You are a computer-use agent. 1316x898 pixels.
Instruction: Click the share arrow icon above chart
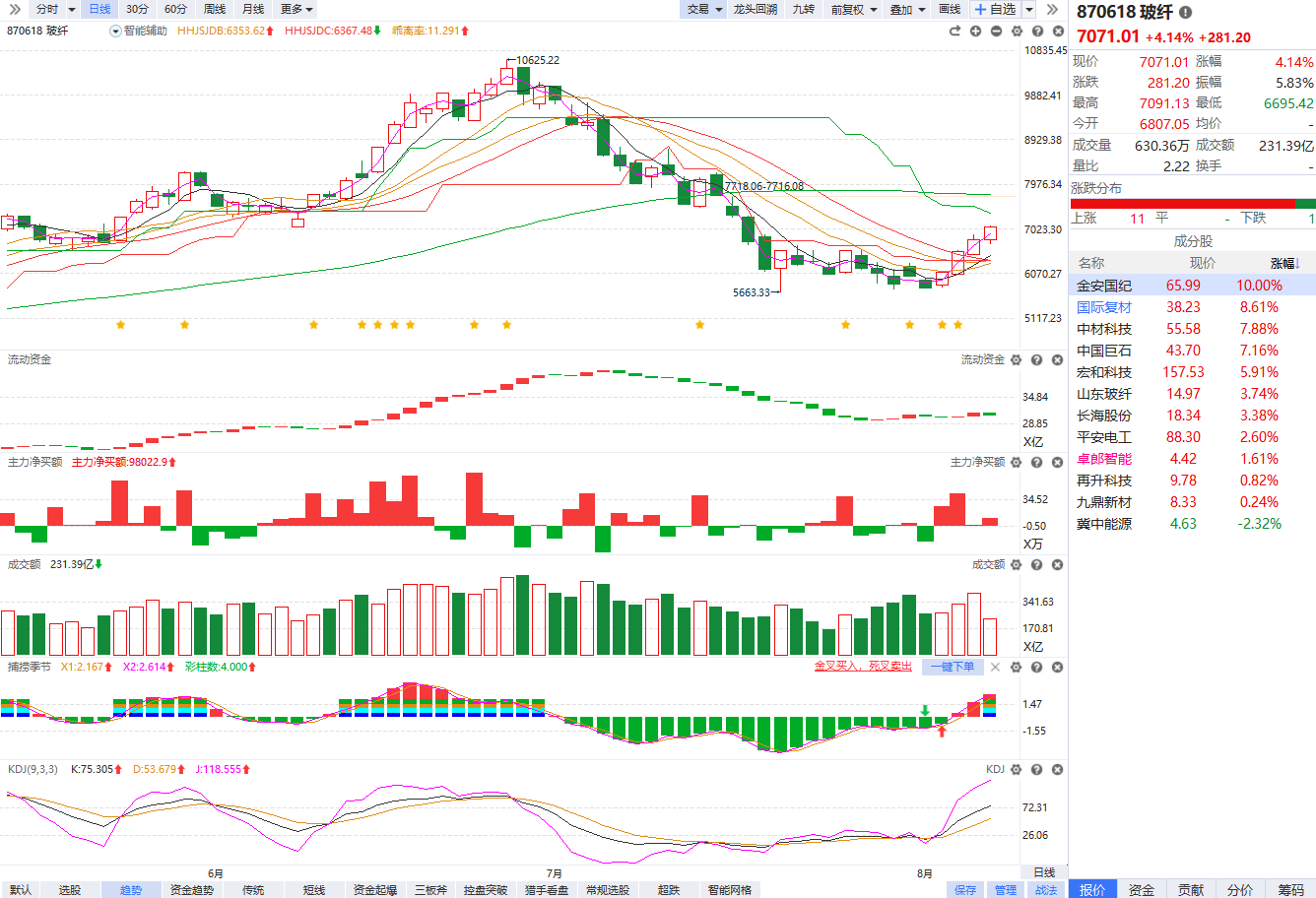point(954,32)
